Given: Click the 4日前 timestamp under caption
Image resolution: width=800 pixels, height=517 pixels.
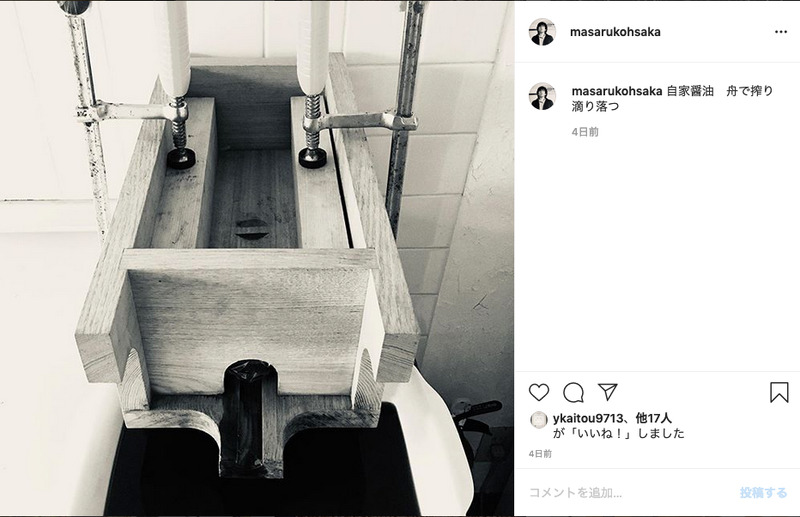Looking at the screenshot, I should coord(585,132).
